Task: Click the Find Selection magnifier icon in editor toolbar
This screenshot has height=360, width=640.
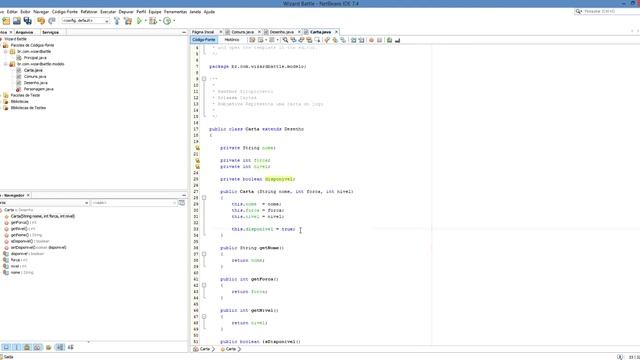Action: (x=285, y=40)
